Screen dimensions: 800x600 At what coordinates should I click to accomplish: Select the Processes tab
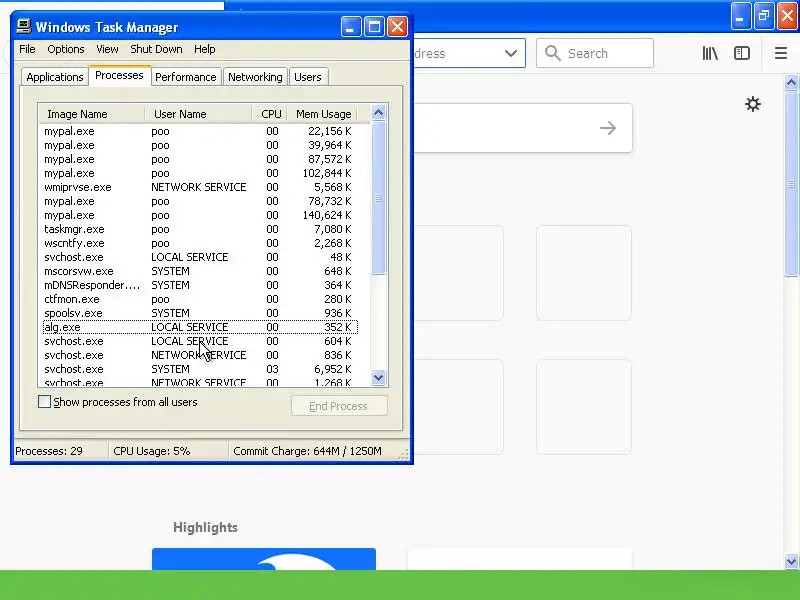[x=119, y=76]
